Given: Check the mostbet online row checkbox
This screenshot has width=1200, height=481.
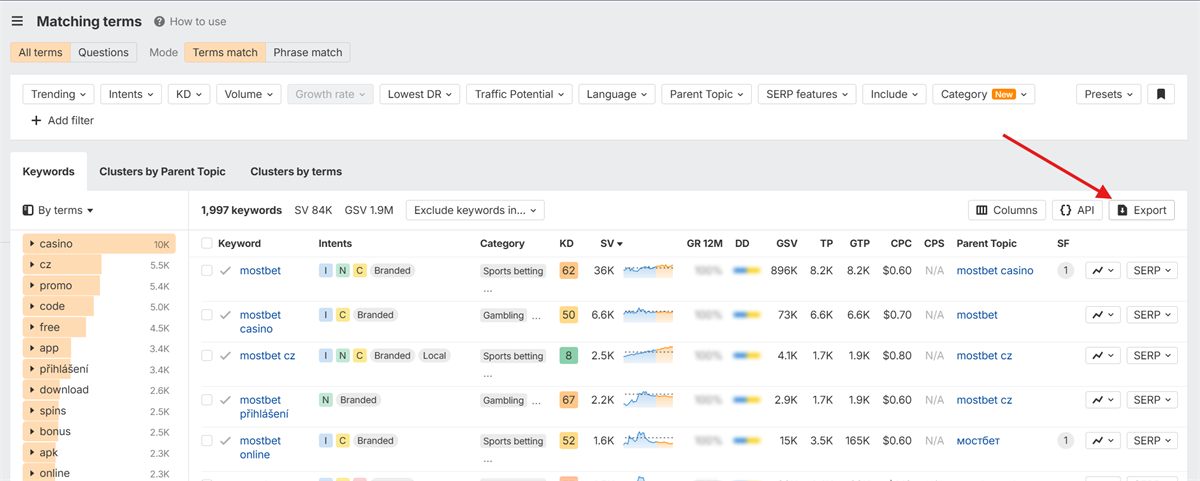Looking at the screenshot, I should point(206,441).
